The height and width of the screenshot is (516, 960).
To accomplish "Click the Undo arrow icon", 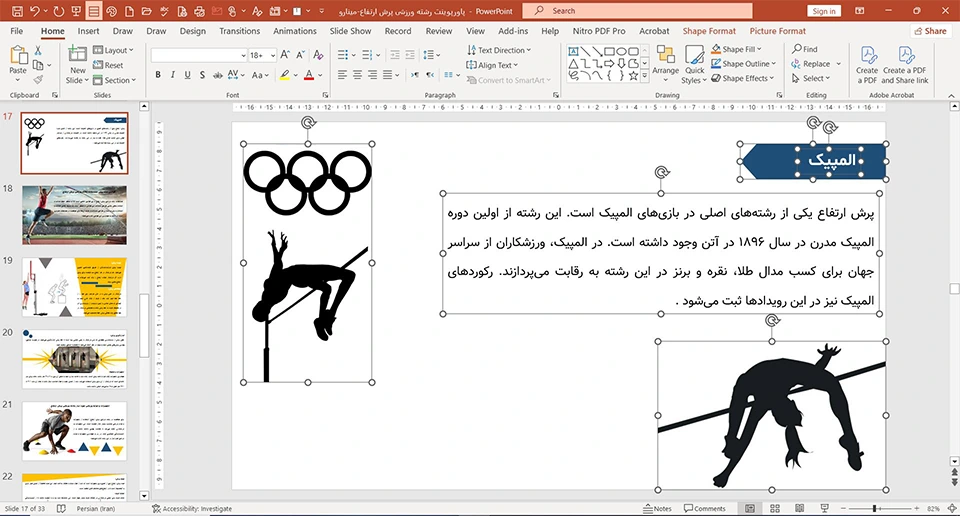I will 35,11.
